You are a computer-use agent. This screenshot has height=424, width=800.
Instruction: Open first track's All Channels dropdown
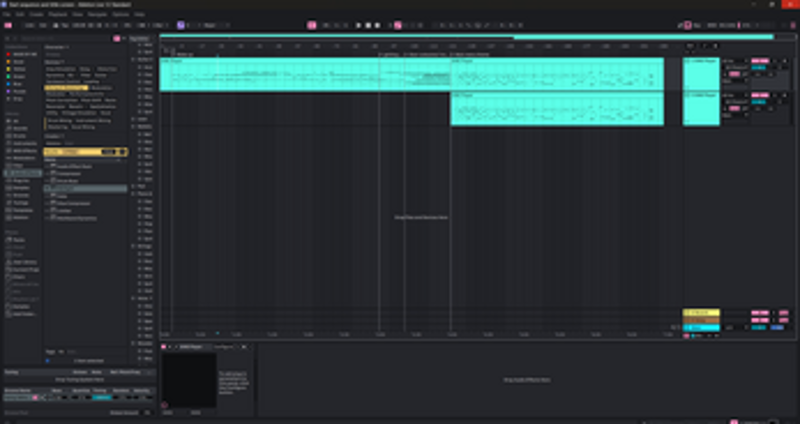coord(735,67)
